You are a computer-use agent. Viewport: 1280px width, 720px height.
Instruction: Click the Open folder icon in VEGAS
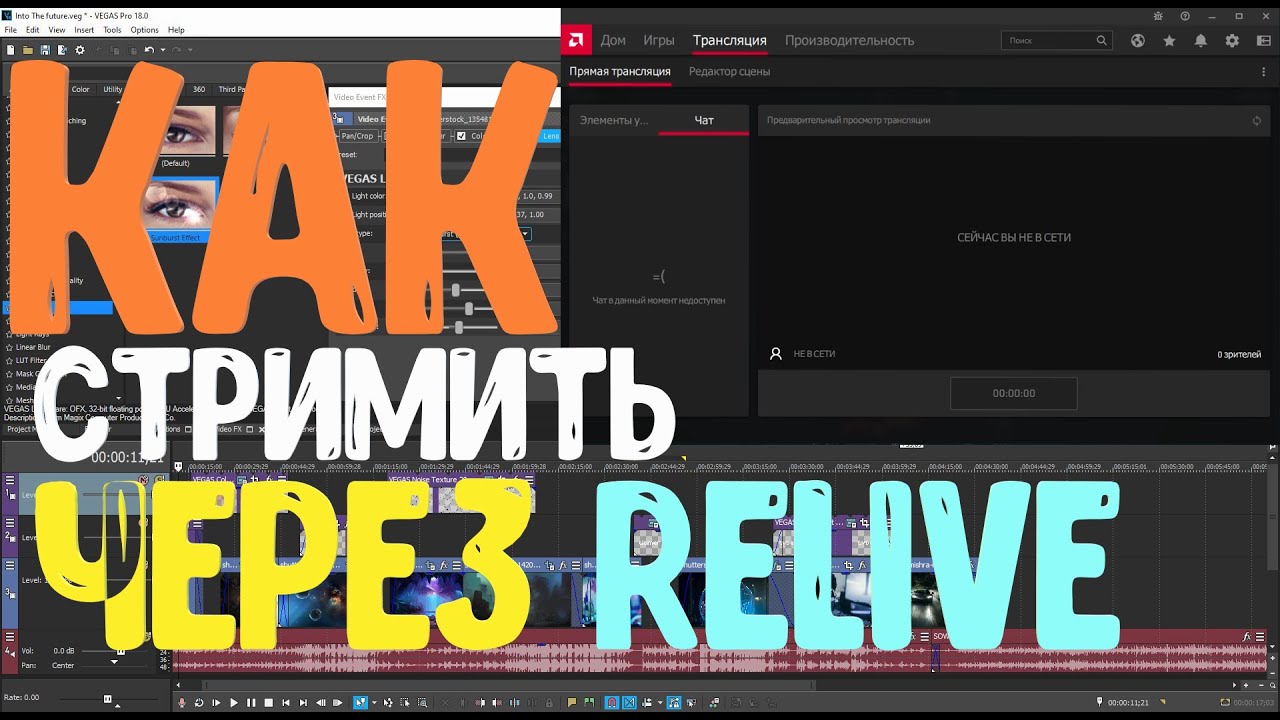pos(28,50)
